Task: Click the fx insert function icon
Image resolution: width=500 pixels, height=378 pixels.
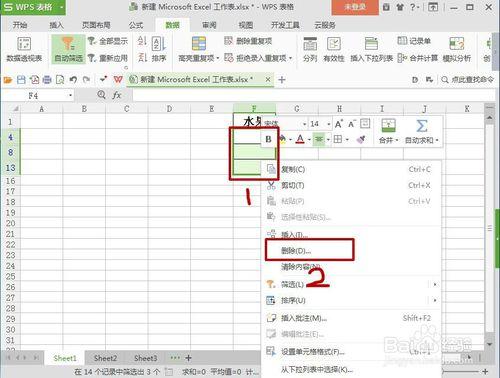Action: [x=116, y=95]
